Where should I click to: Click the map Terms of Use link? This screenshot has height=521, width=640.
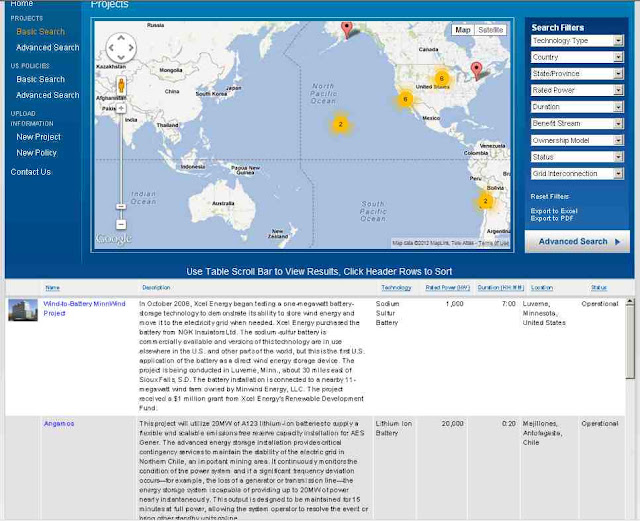[x=493, y=243]
